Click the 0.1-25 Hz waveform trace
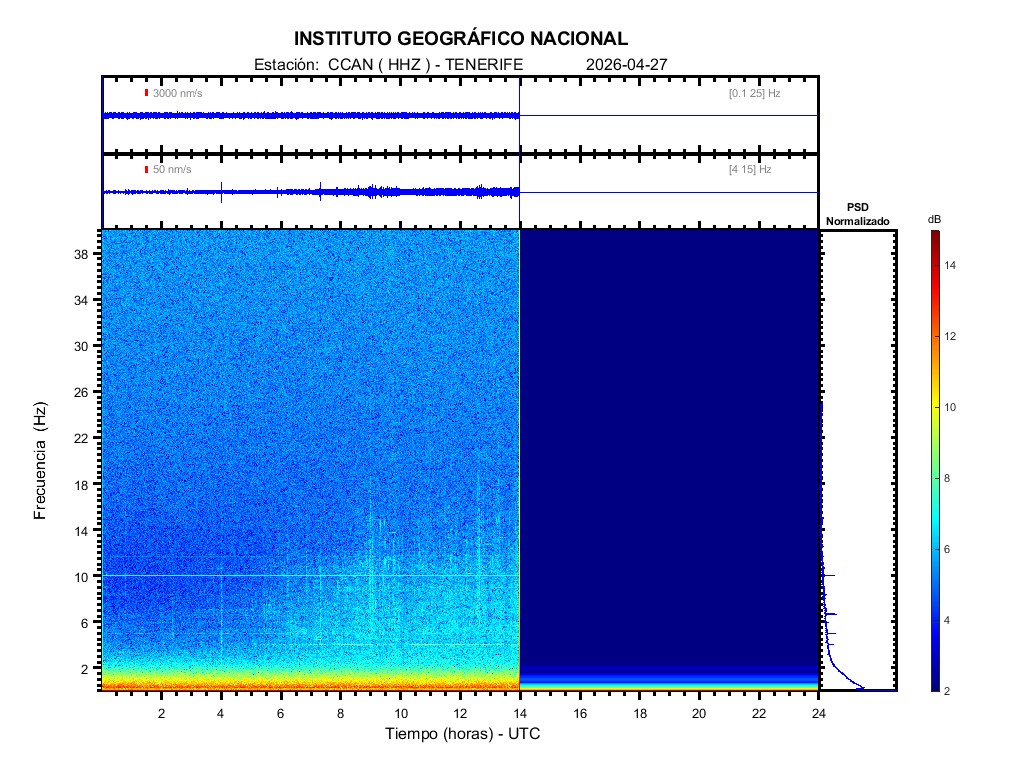This screenshot has height=768, width=1024. [x=310, y=116]
